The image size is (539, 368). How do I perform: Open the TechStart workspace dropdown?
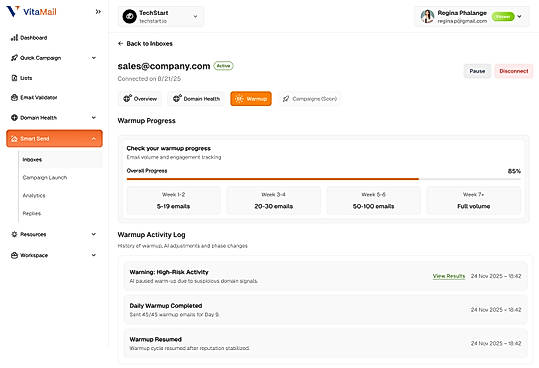point(195,16)
